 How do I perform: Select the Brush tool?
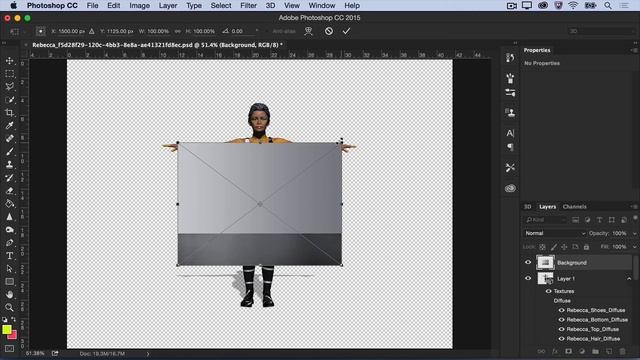click(x=9, y=152)
